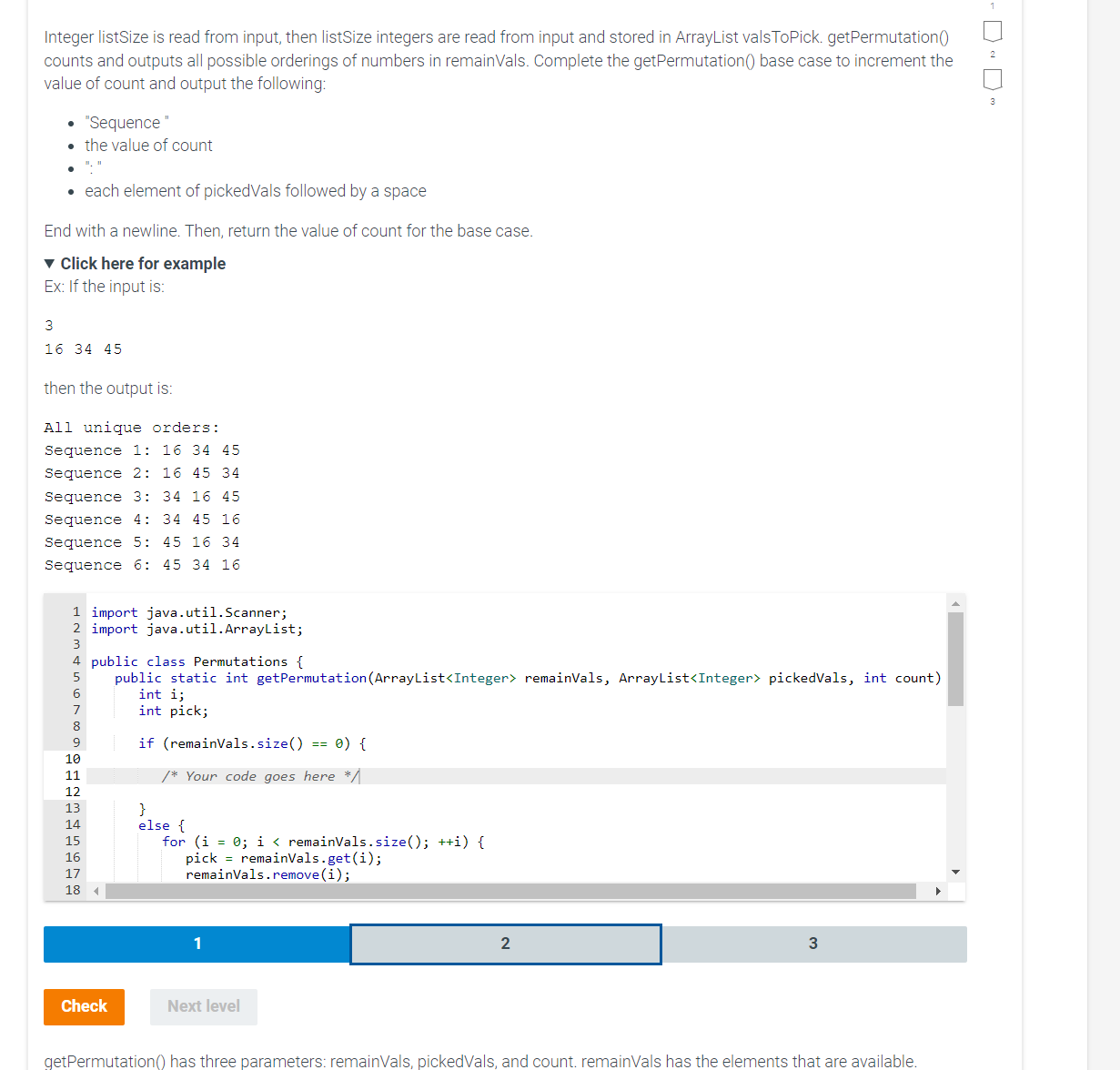This screenshot has width=1120, height=1070.
Task: Click the up arrow on the code editor's vertical scrollbar
Action: point(955,602)
